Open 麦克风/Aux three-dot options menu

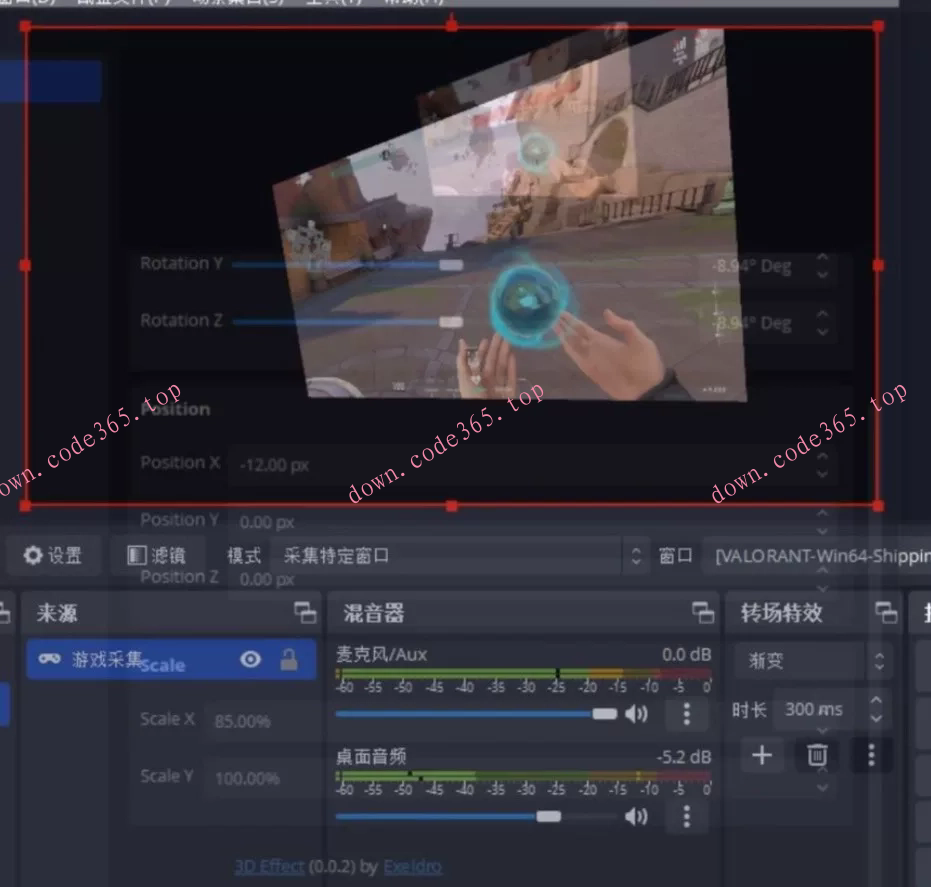pos(687,714)
